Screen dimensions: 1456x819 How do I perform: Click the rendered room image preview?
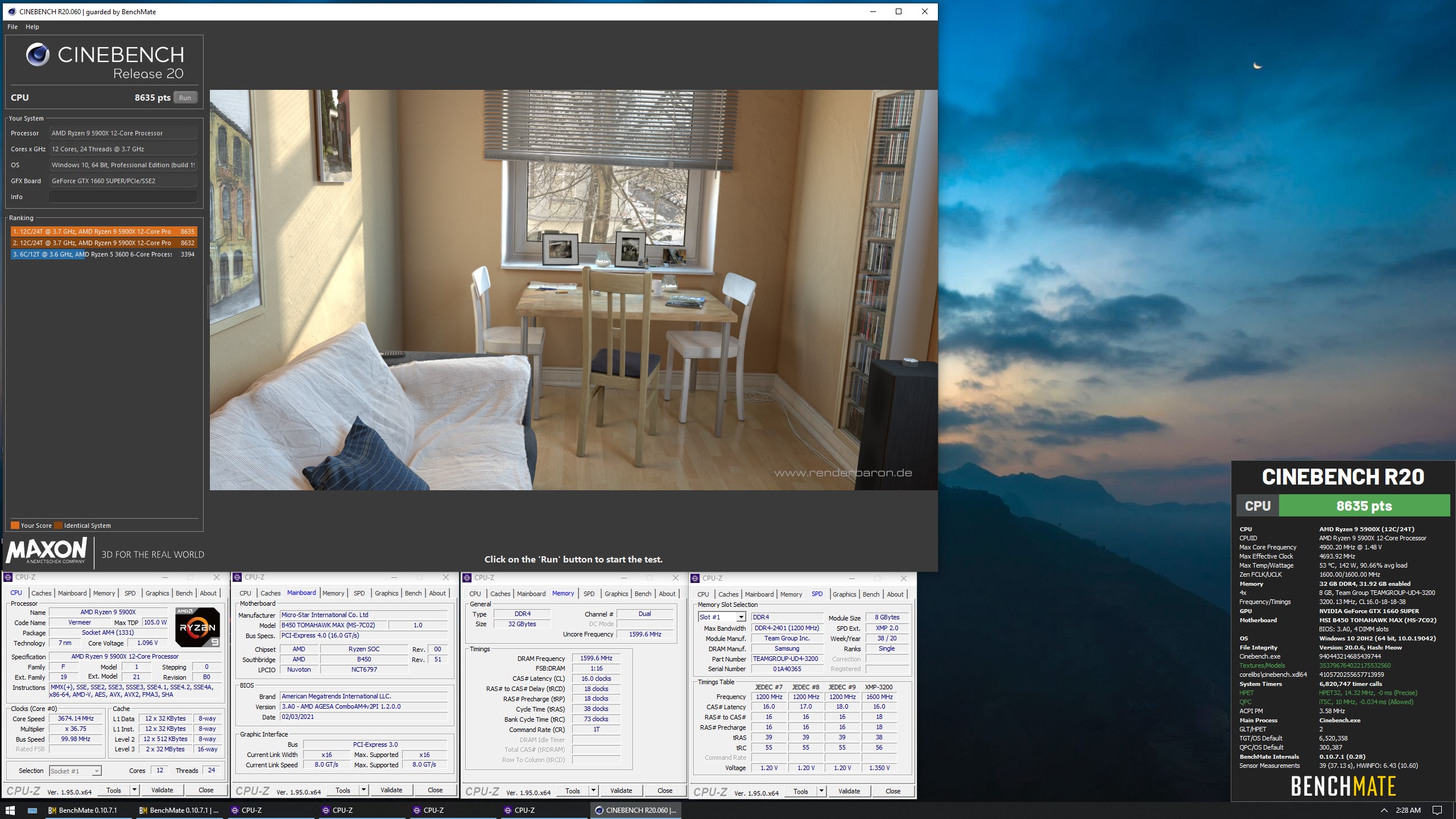[x=573, y=290]
